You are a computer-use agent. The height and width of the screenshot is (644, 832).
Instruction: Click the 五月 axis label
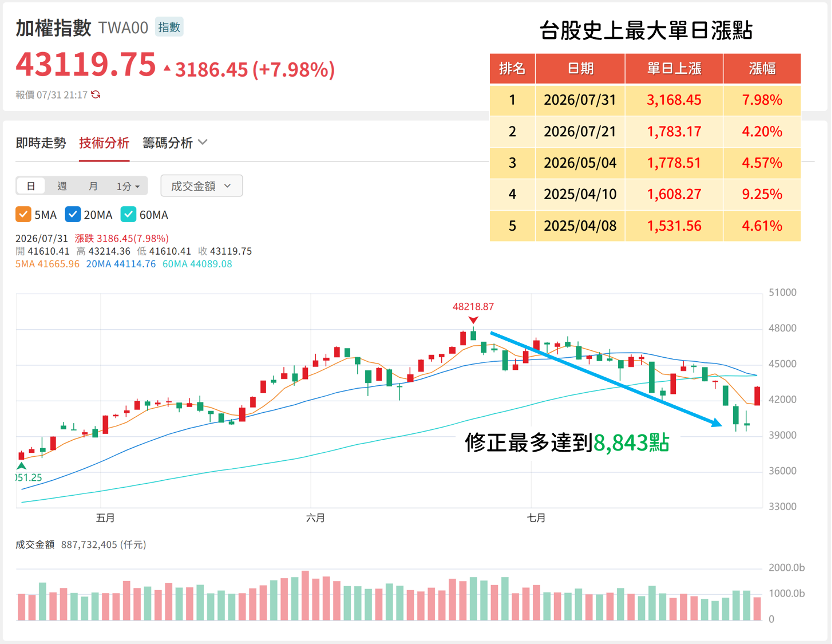tap(105, 518)
